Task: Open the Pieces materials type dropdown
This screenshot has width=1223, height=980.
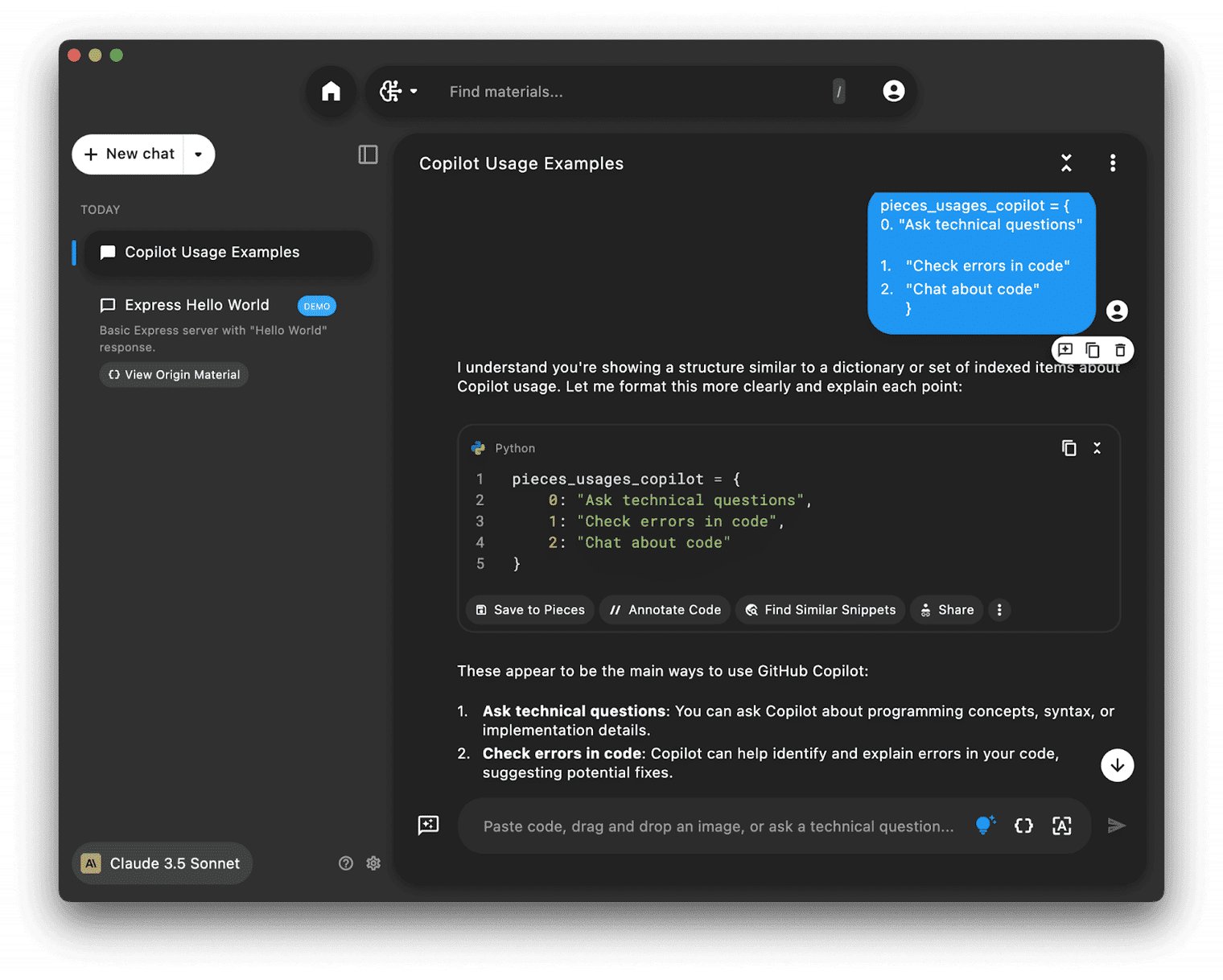Action: 399,91
